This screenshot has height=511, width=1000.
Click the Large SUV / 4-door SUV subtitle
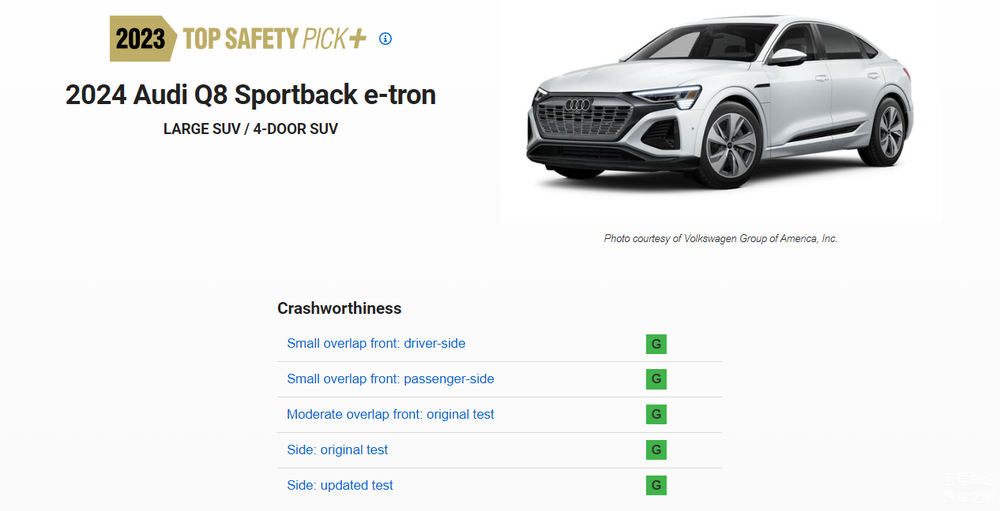(250, 129)
